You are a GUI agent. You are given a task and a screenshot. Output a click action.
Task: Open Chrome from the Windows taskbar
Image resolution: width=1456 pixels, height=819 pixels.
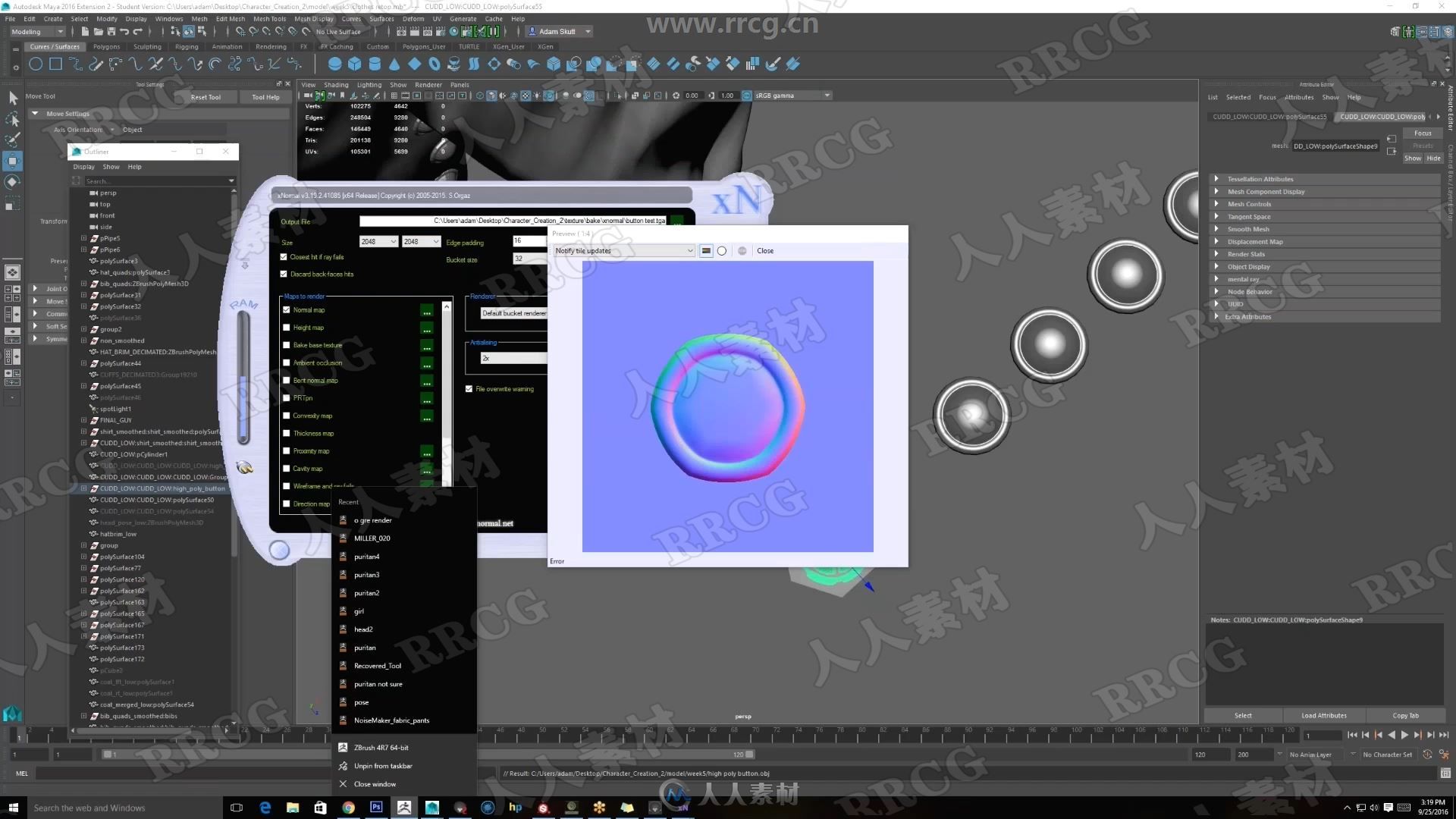348,808
